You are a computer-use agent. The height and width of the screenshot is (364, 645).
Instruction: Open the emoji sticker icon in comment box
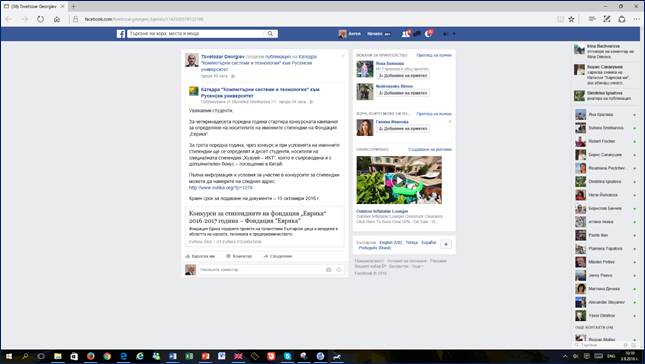click(x=339, y=270)
